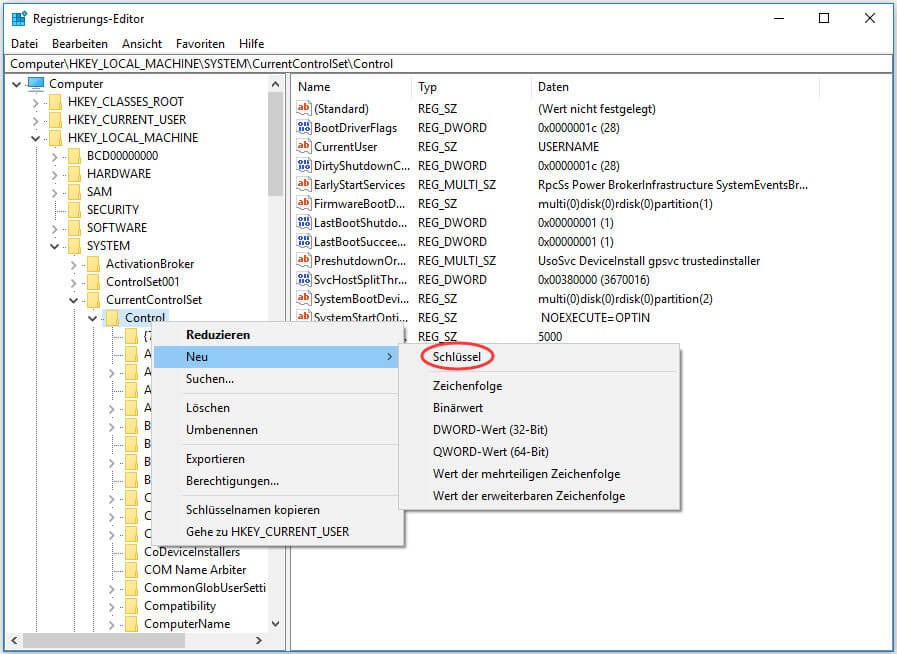
Task: Open the Favoriten menu
Action: 200,44
